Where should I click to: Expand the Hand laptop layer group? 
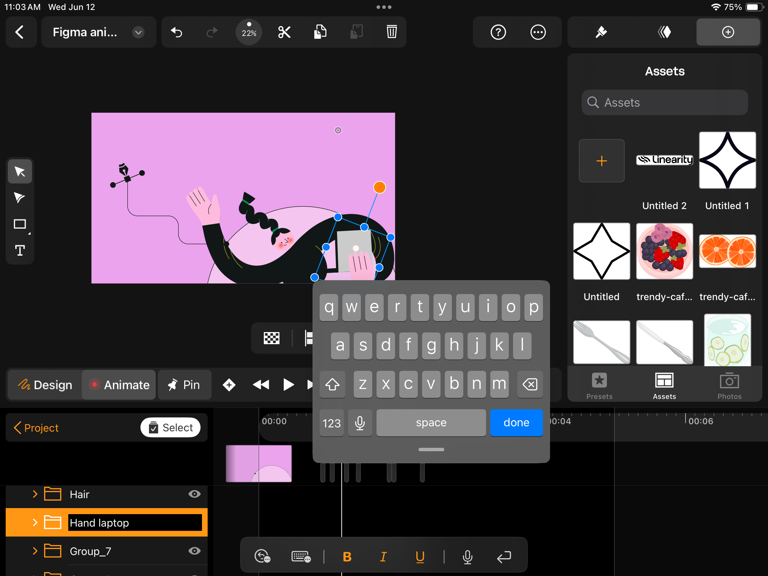[x=35, y=523]
